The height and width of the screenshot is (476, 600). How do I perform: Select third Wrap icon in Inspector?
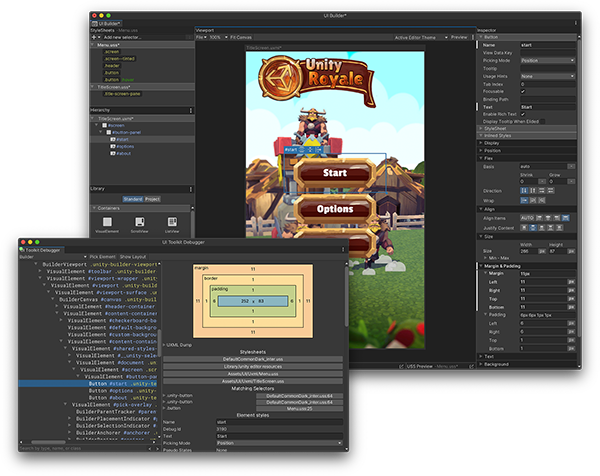pos(541,200)
